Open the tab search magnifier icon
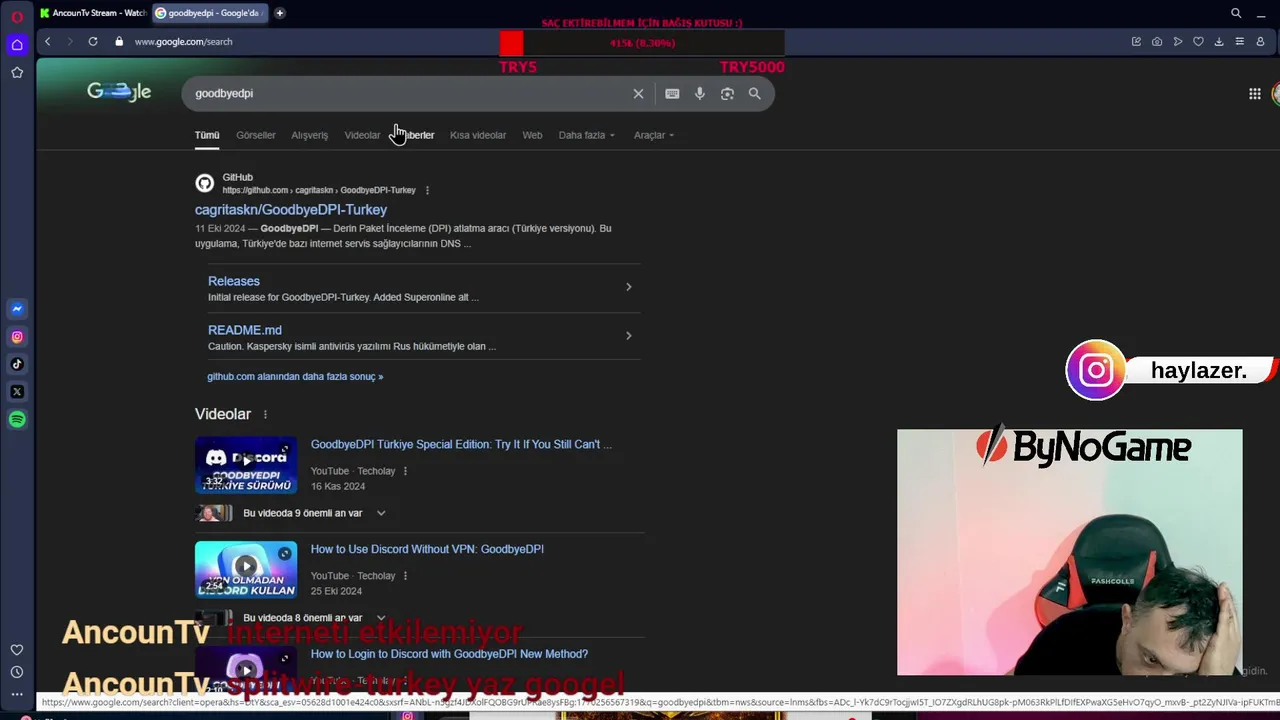The image size is (1280, 720). point(1236,13)
